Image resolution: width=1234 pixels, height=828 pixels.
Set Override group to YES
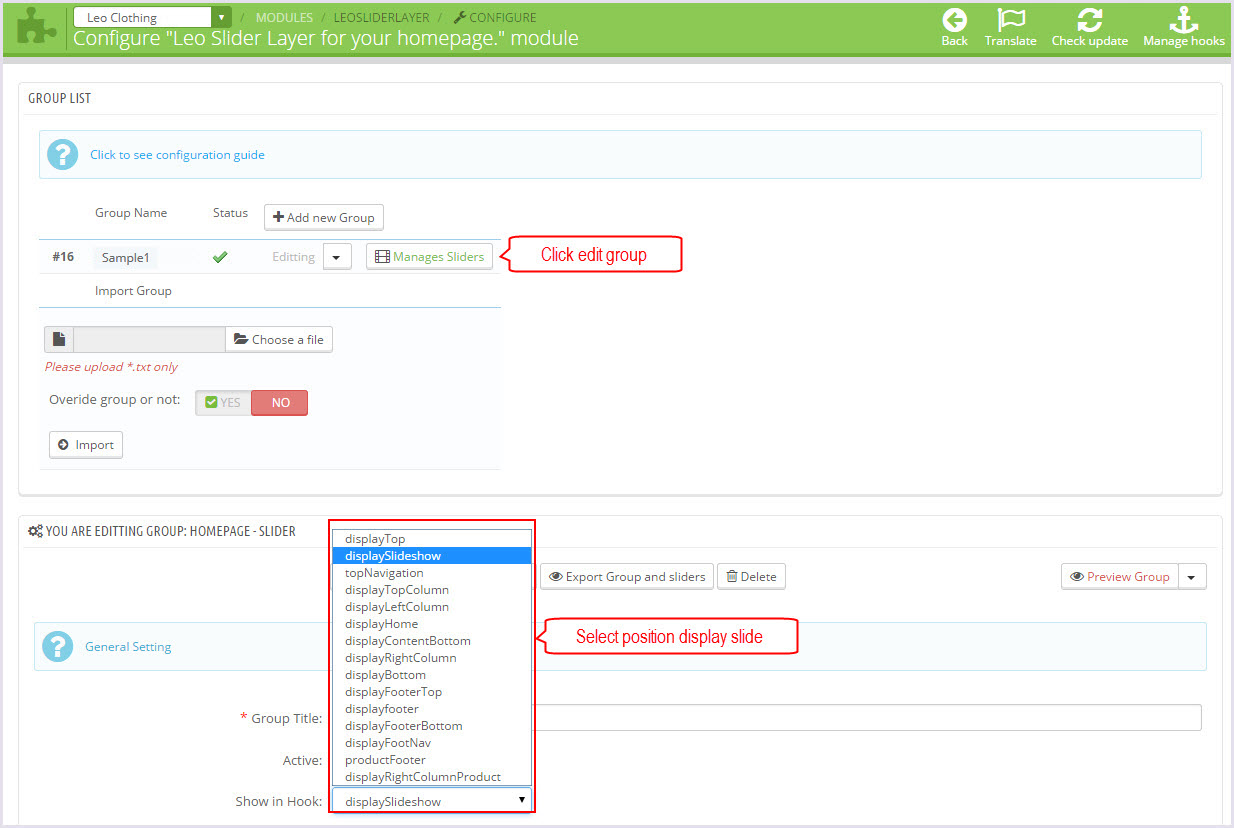pyautogui.click(x=223, y=402)
